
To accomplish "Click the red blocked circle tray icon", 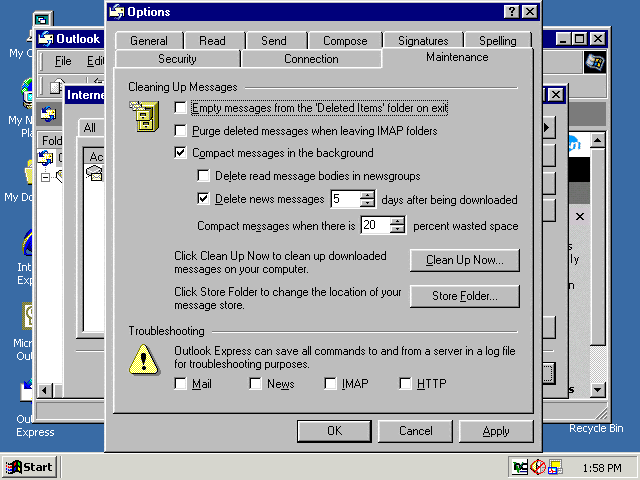I will click(x=538, y=467).
